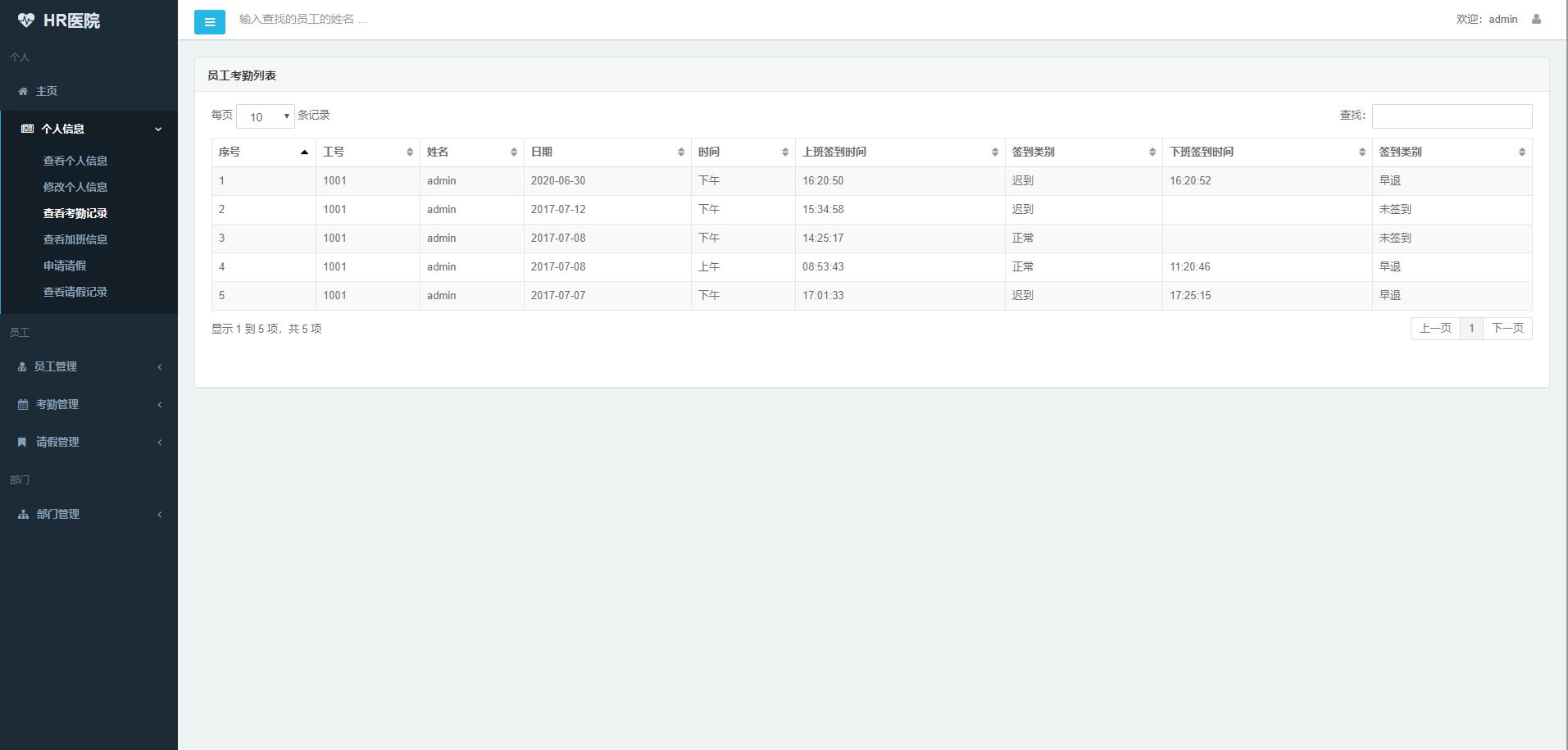Image resolution: width=1568 pixels, height=750 pixels.
Task: Collapse the 个人信息 sidebar section
Action: coord(158,129)
